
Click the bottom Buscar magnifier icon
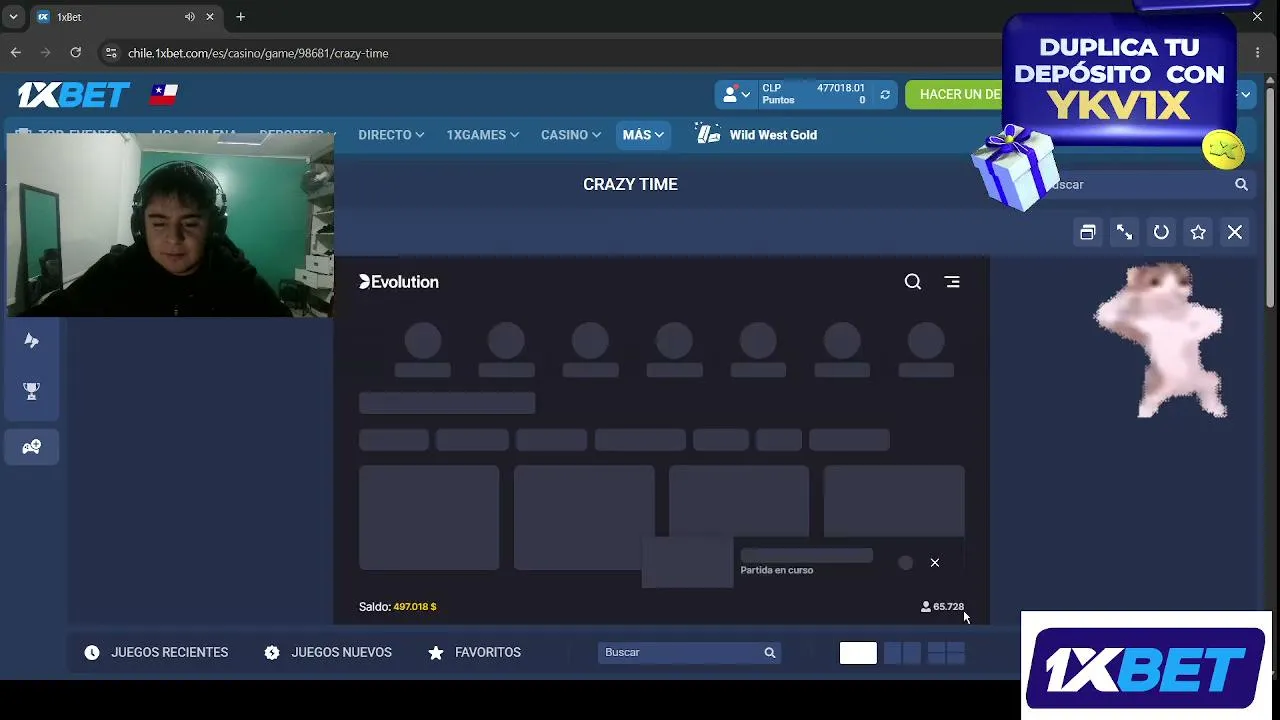(770, 653)
